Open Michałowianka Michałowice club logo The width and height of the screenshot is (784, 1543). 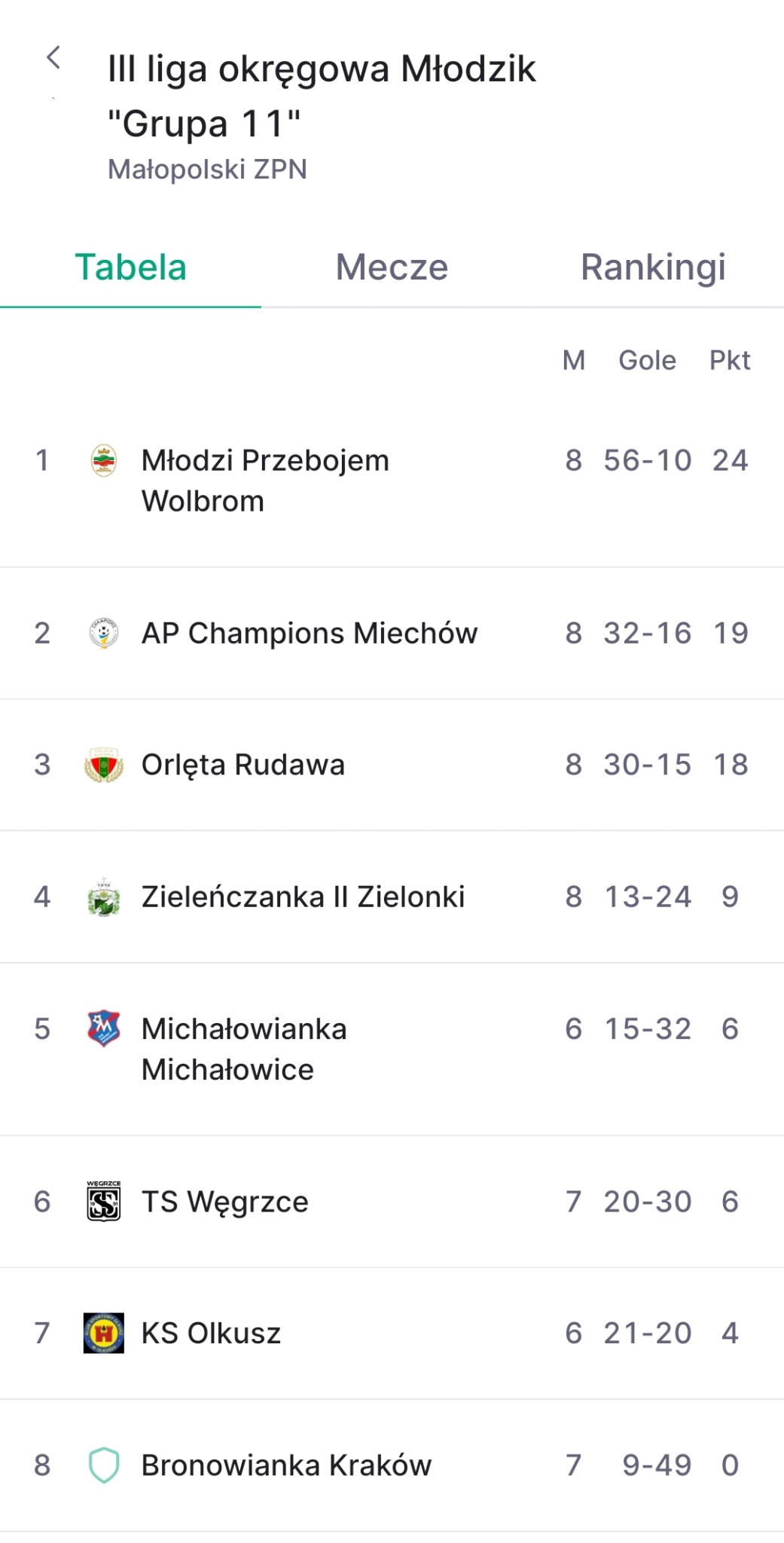(x=104, y=1028)
